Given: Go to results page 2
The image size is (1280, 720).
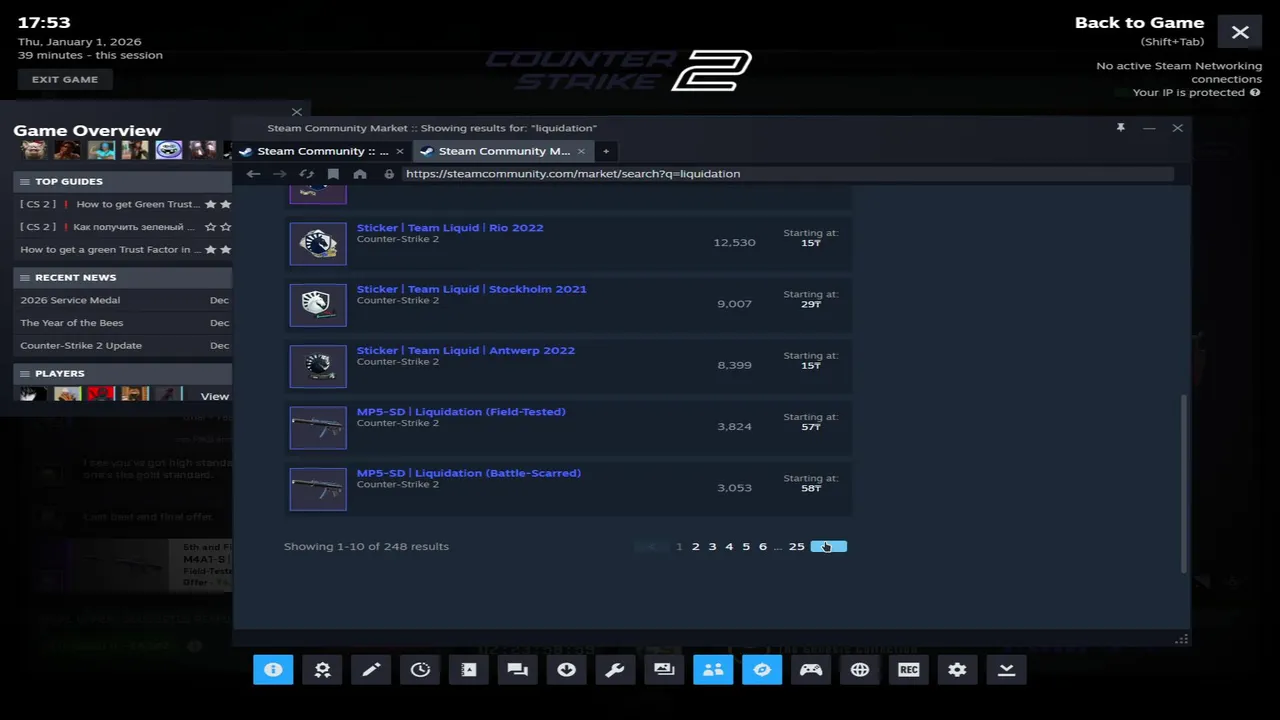Looking at the screenshot, I should pos(695,547).
